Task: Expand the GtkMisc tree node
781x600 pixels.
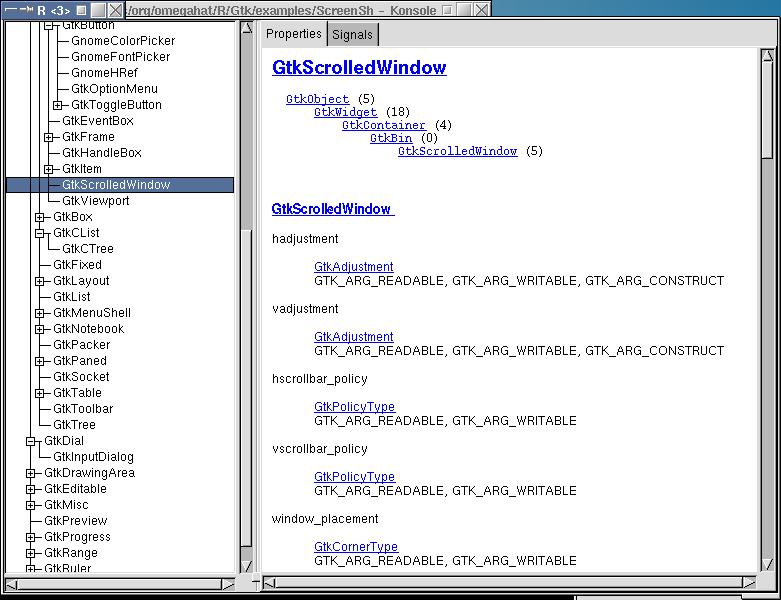Action: [31, 505]
